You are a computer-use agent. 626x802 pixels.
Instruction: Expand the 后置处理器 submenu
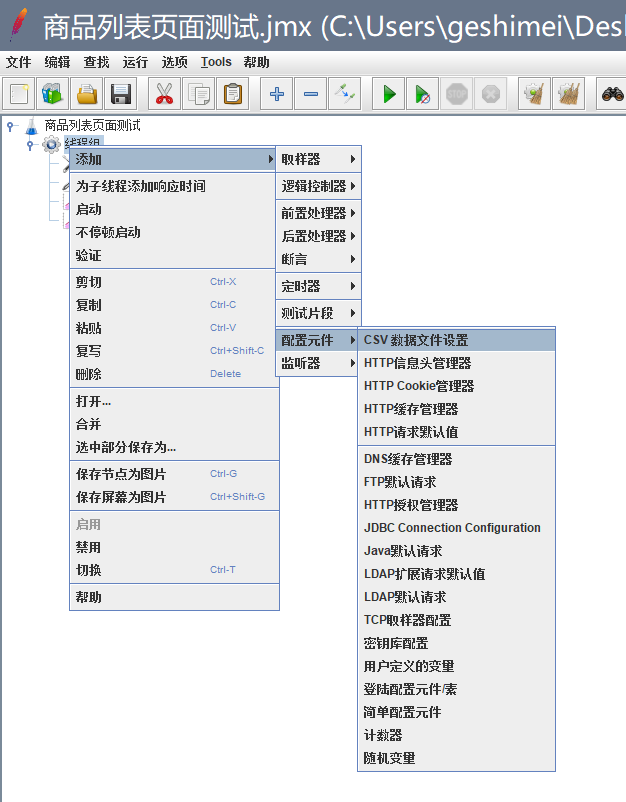click(x=318, y=236)
